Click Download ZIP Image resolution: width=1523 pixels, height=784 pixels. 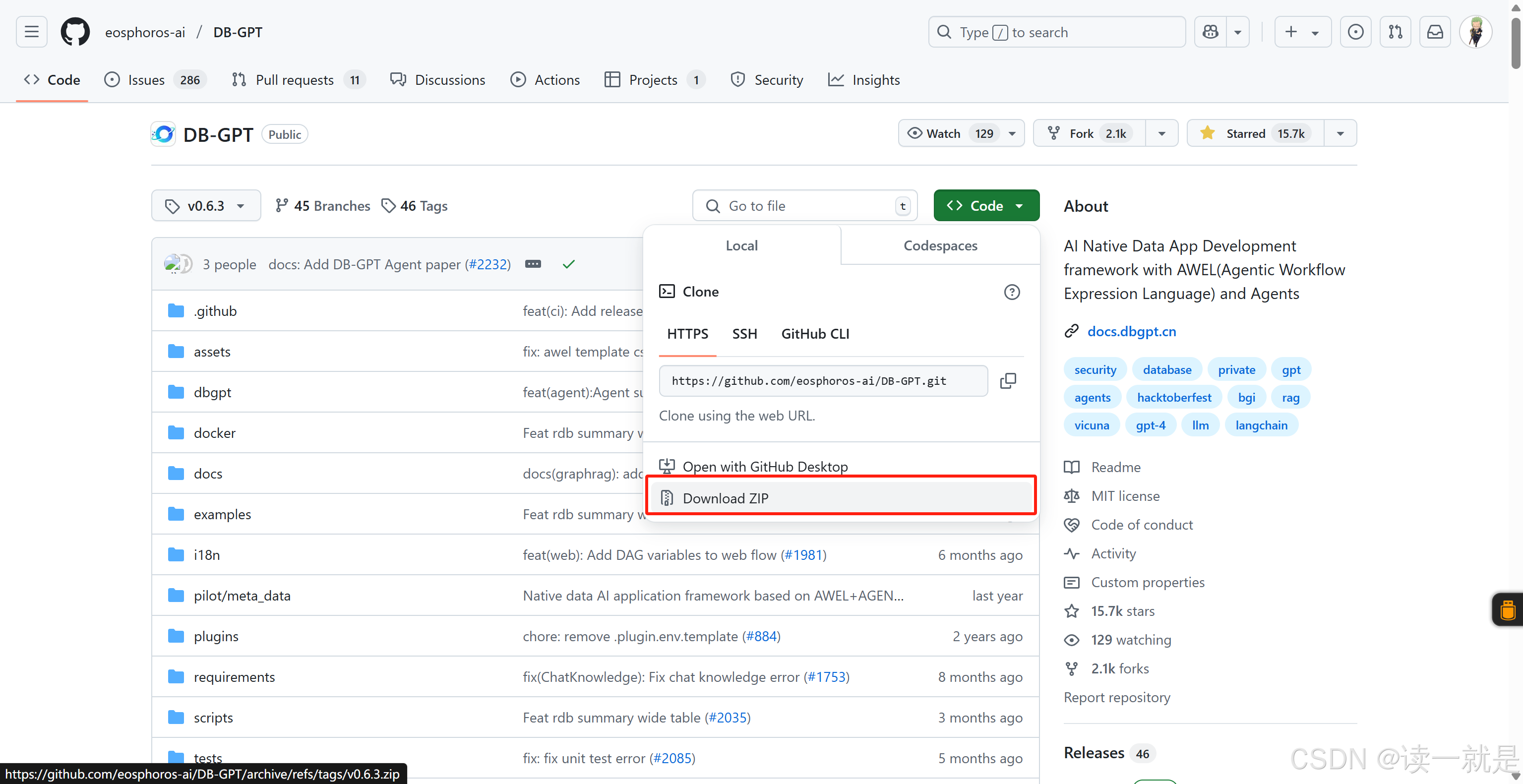tap(725, 498)
